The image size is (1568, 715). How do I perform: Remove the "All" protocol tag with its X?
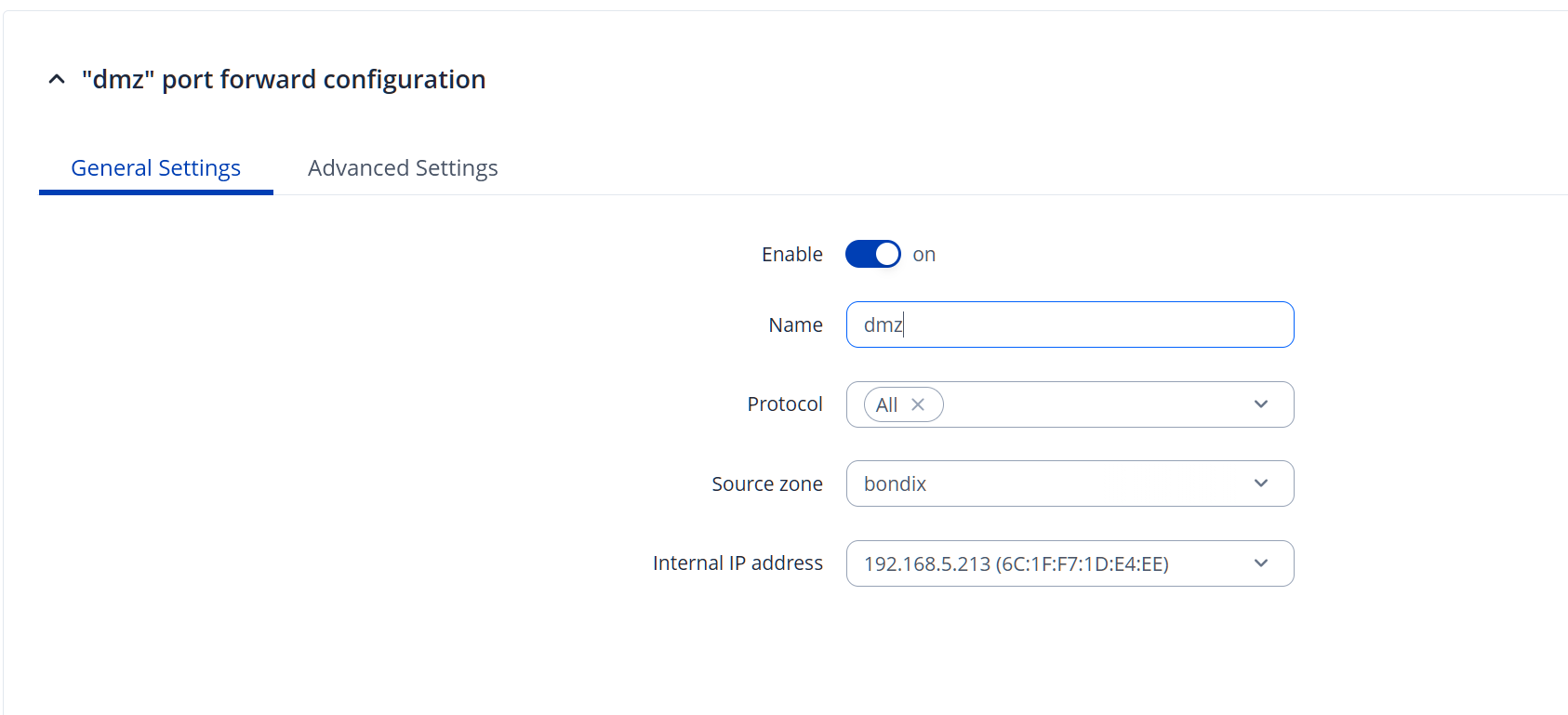point(918,404)
